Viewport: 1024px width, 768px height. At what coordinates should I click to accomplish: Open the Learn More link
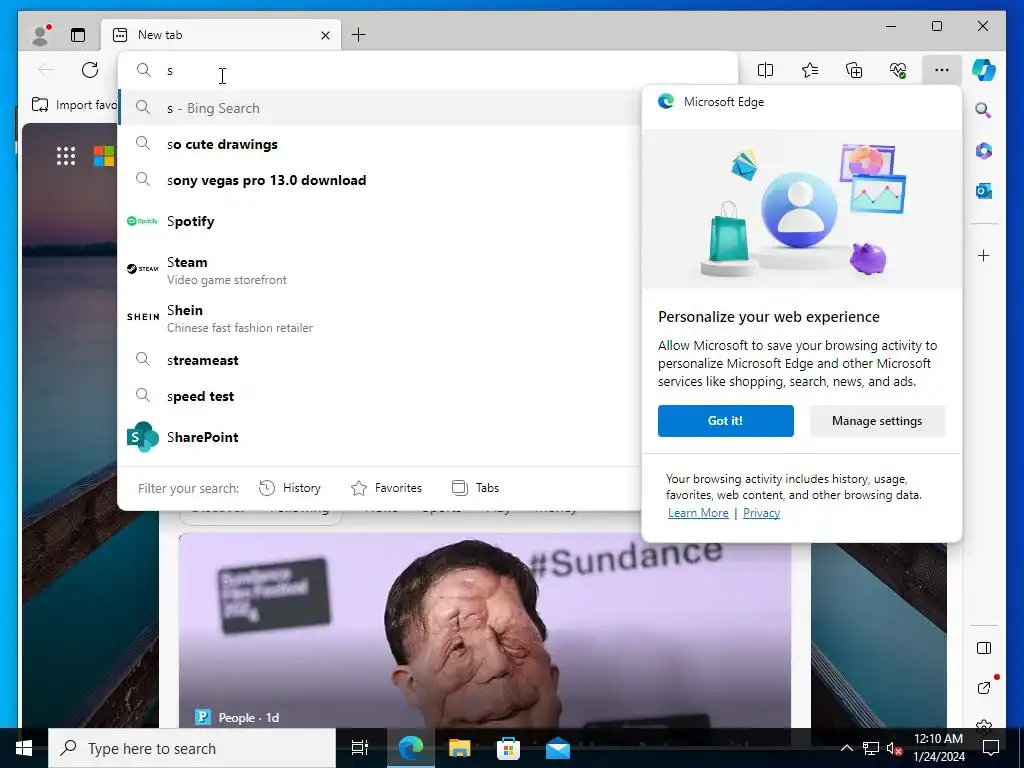(698, 513)
